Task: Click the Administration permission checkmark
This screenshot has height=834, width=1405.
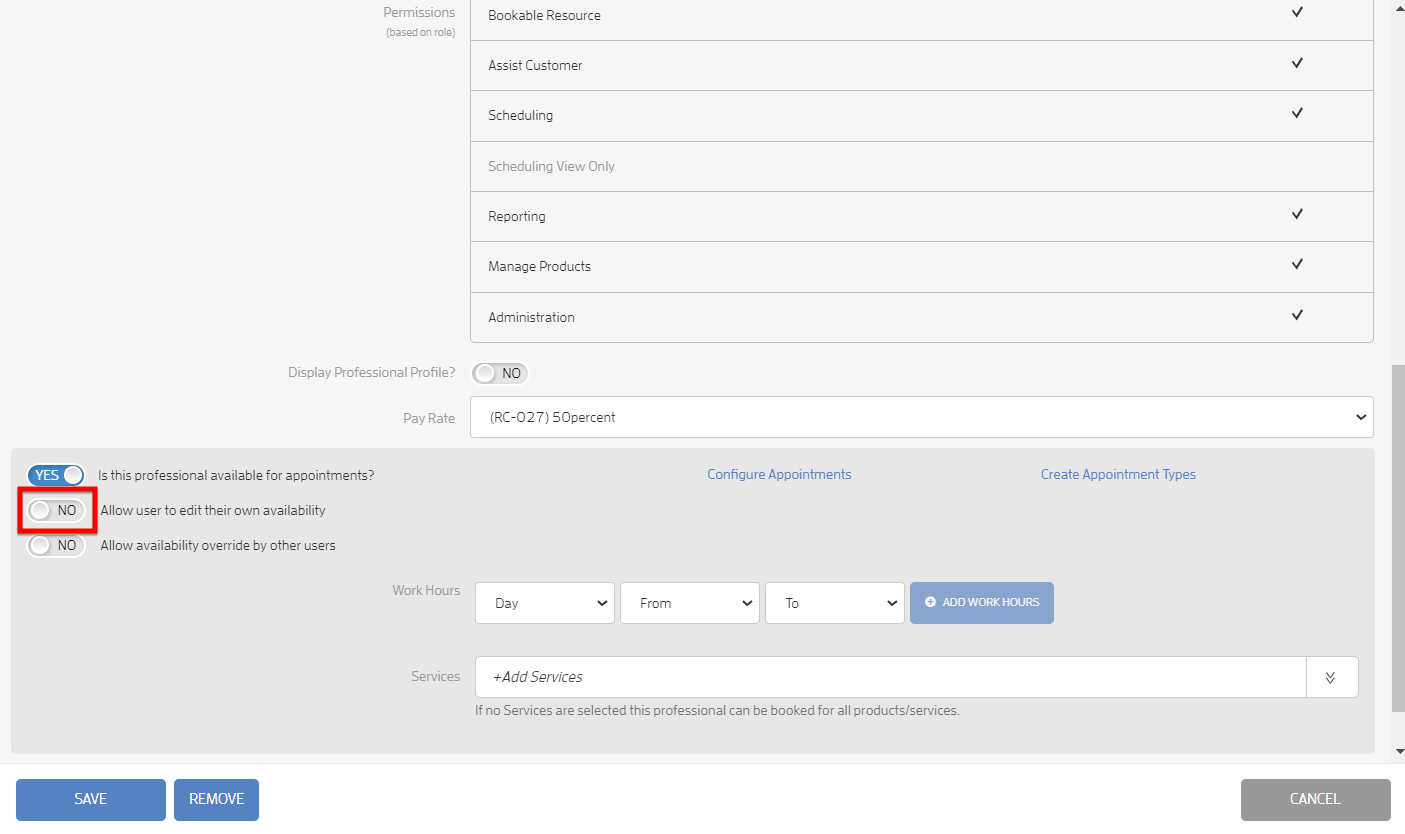Action: point(1297,315)
